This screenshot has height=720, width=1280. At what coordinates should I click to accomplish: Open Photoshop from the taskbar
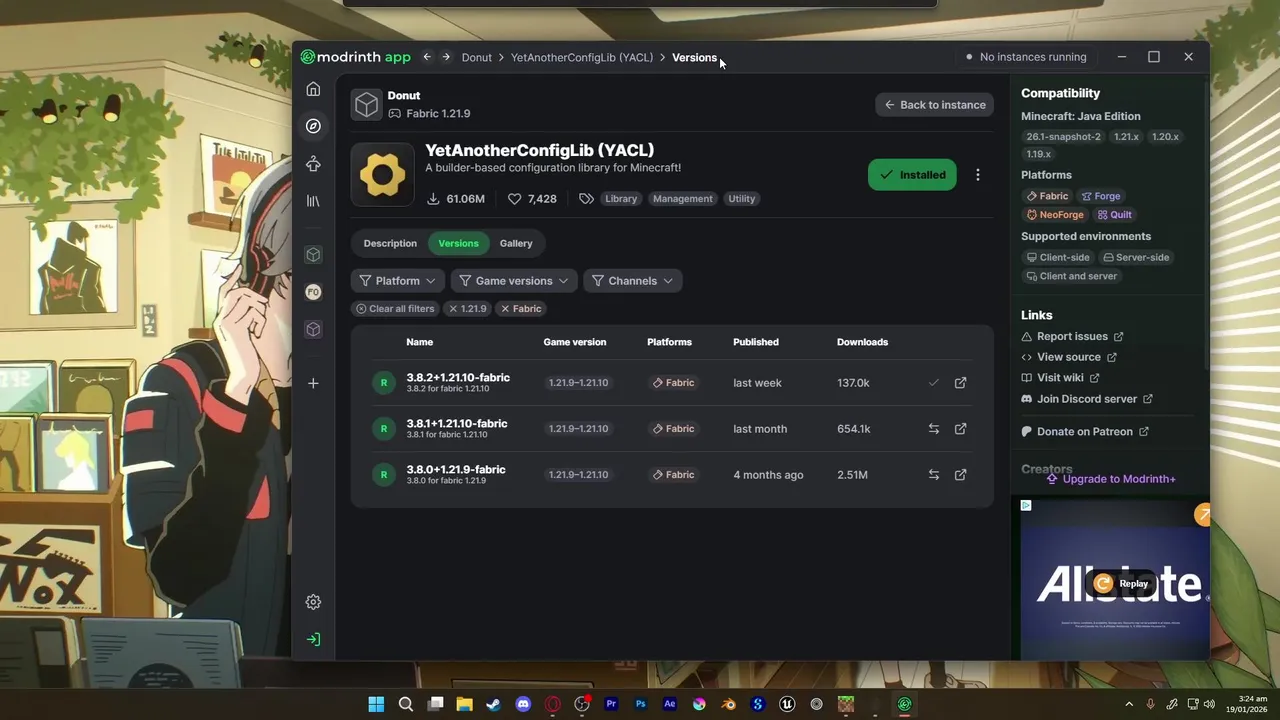coord(641,704)
